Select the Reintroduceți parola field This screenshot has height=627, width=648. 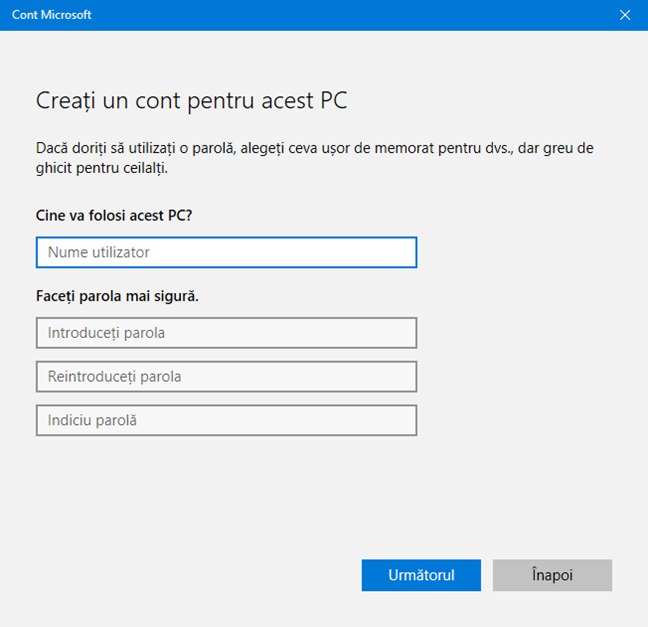click(x=226, y=377)
